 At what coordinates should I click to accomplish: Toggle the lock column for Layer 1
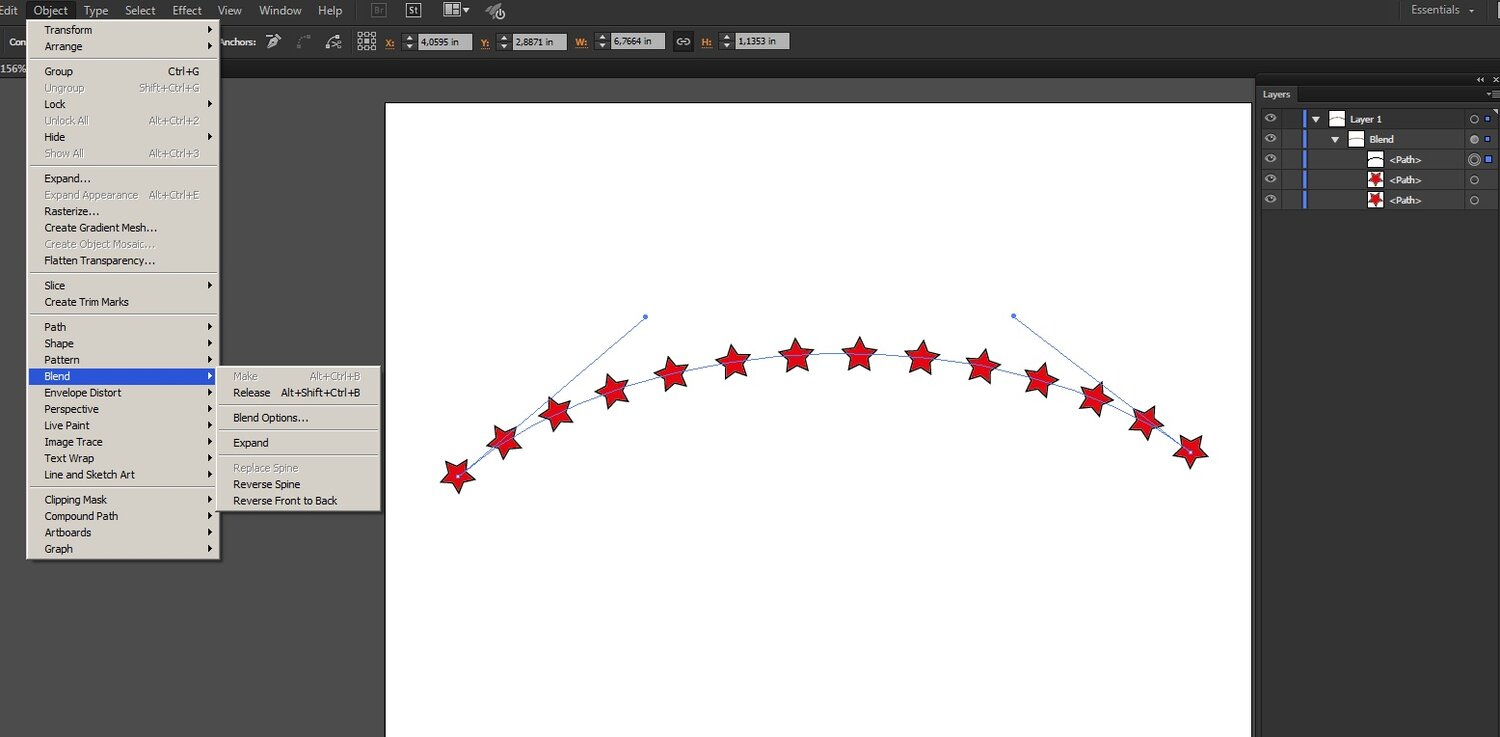1291,119
